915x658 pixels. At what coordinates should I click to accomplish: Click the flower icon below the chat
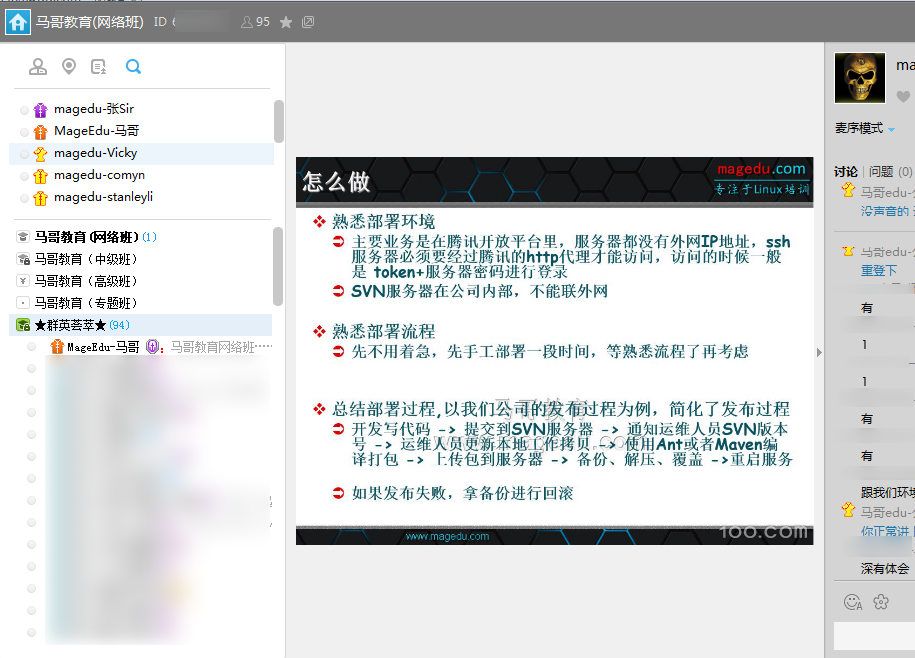coord(881,601)
